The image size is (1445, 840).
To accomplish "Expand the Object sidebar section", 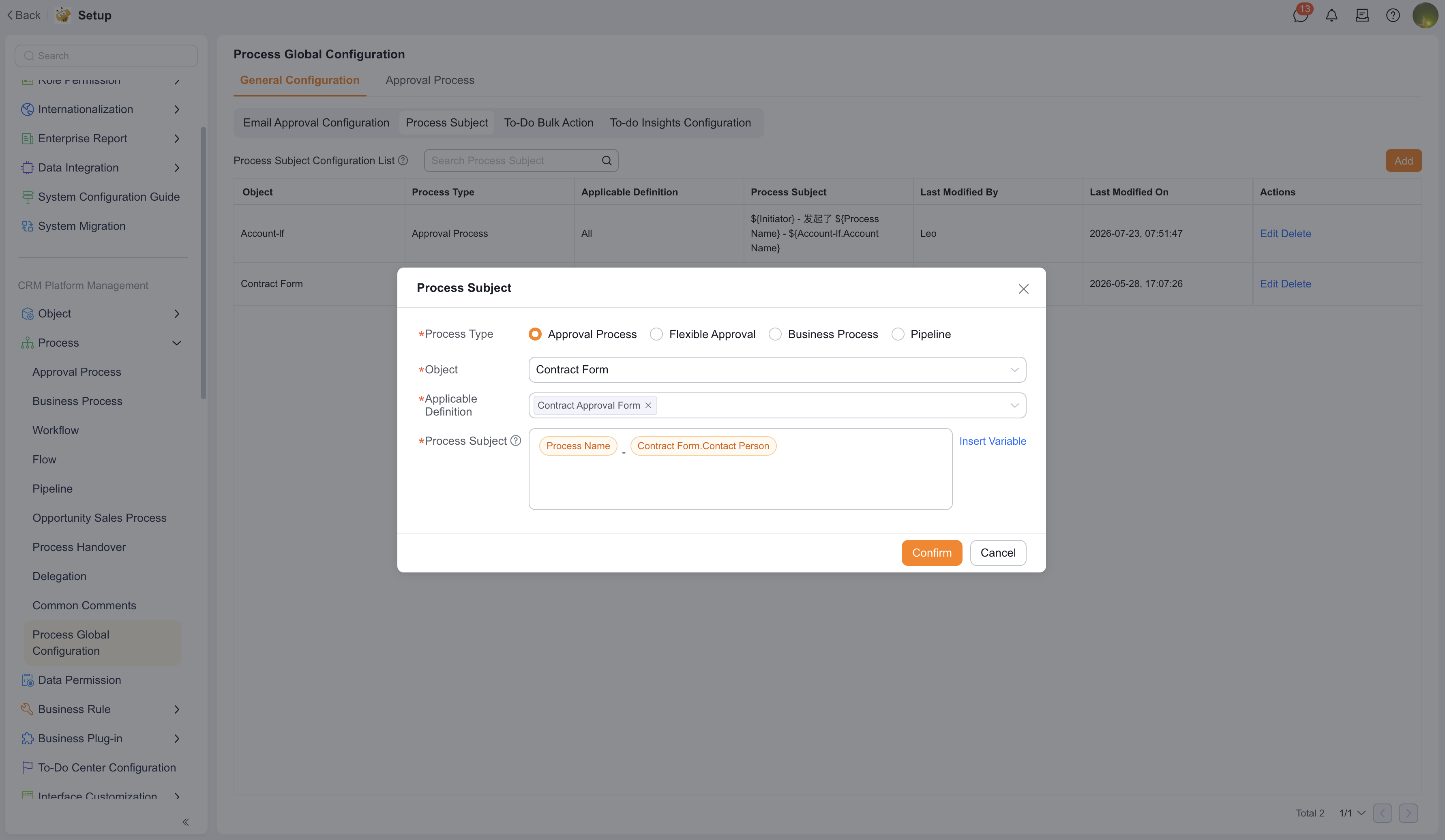I will pos(177,314).
